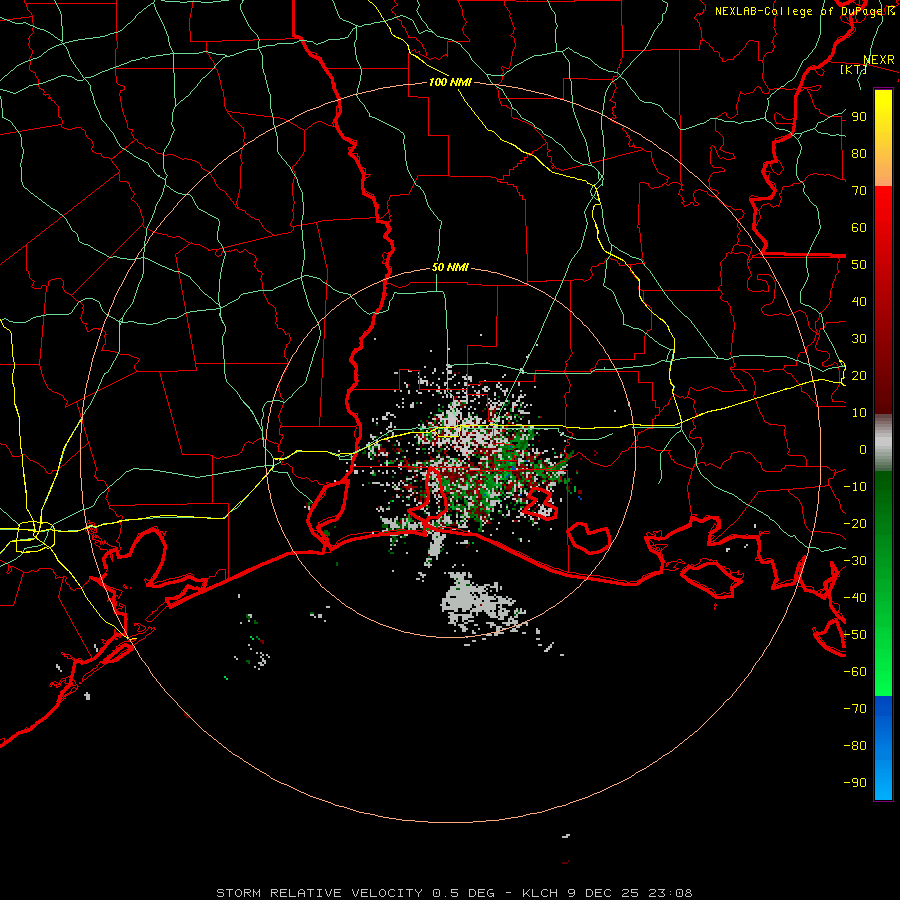The image size is (900, 900).
Task: Click the STORM RELATIVE VELOCITY product caption
Action: click(x=454, y=893)
